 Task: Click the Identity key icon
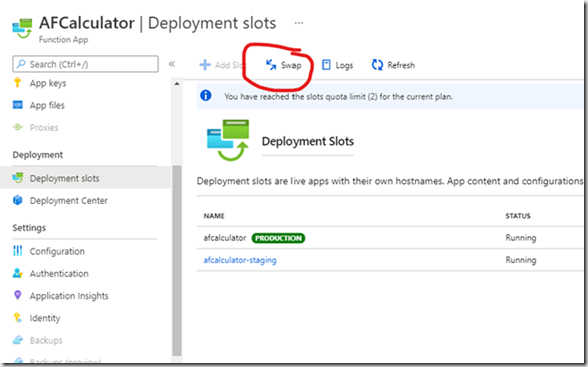18,318
